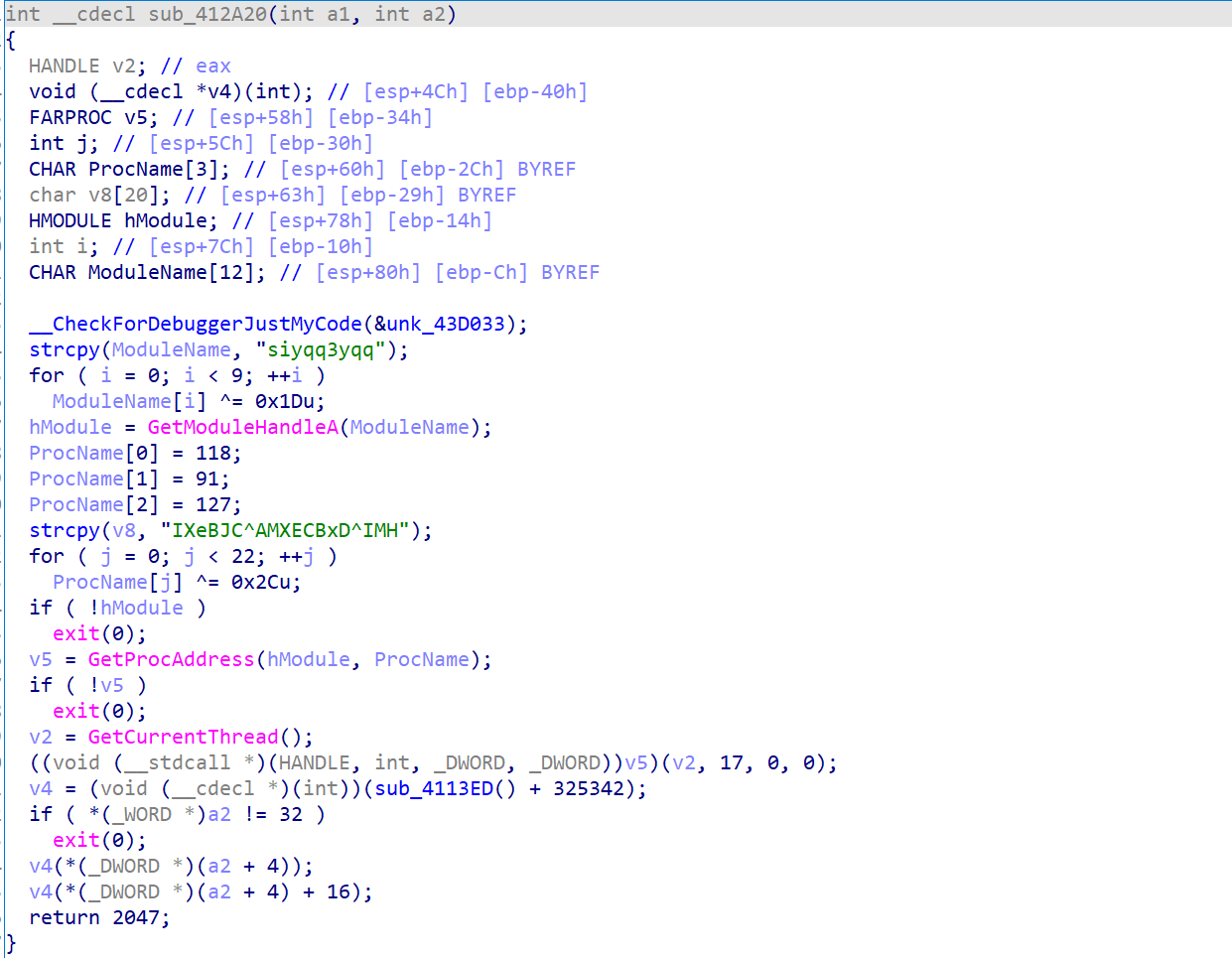Click the GetCurrentThread API call
Image resolution: width=1232 pixels, height=958 pixels.
(183, 737)
